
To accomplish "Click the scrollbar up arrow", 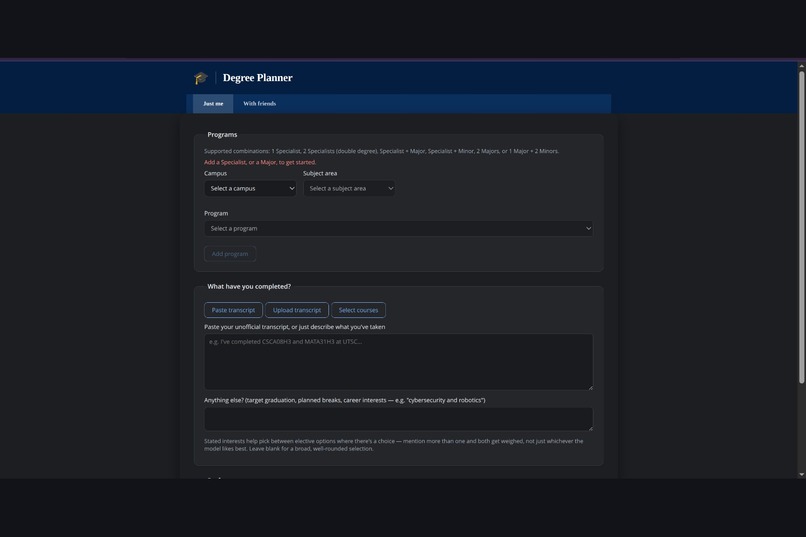I will (x=801, y=66).
